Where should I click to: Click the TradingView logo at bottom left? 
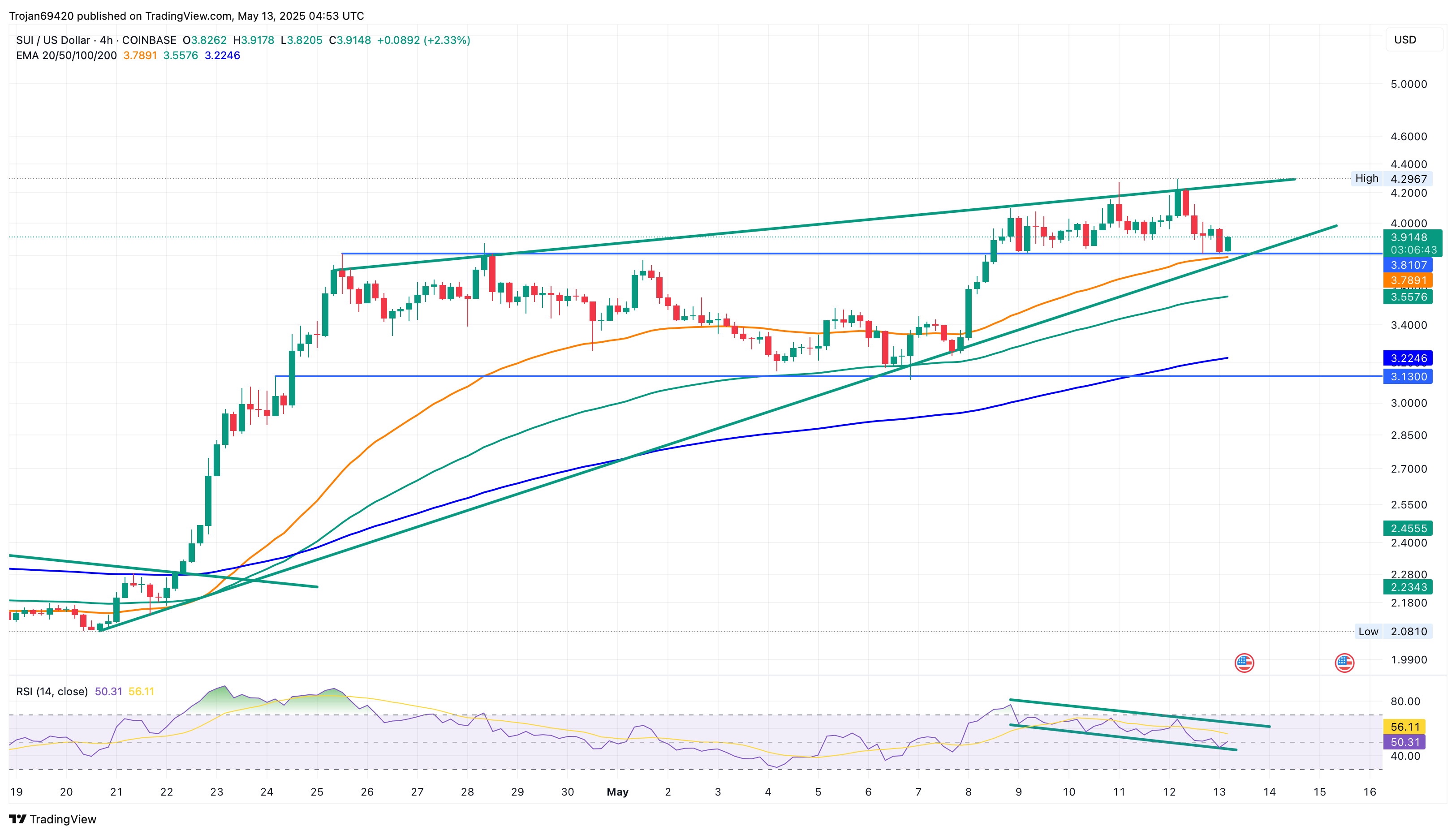53,819
